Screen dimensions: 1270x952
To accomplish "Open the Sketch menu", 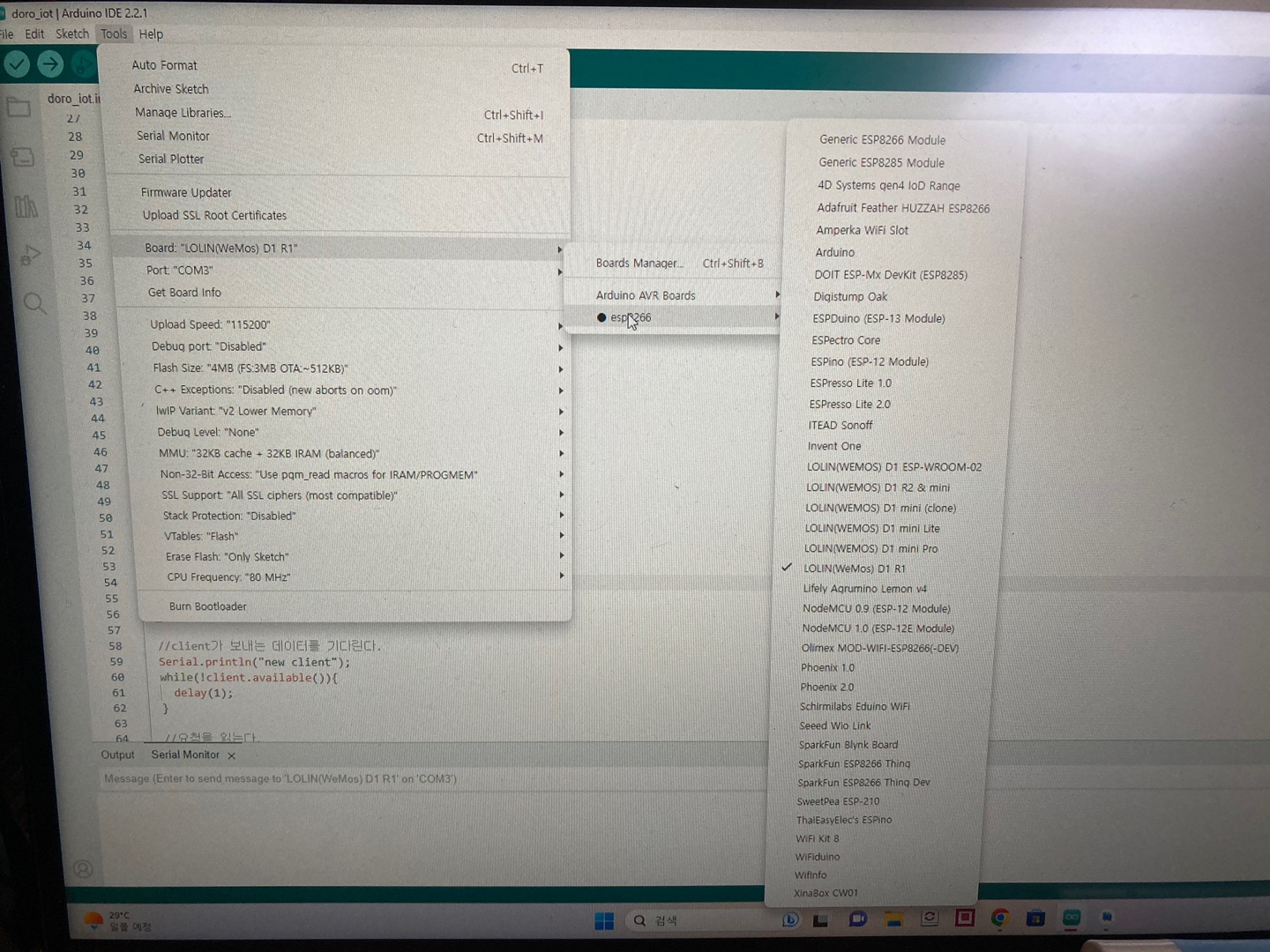I will pos(72,33).
